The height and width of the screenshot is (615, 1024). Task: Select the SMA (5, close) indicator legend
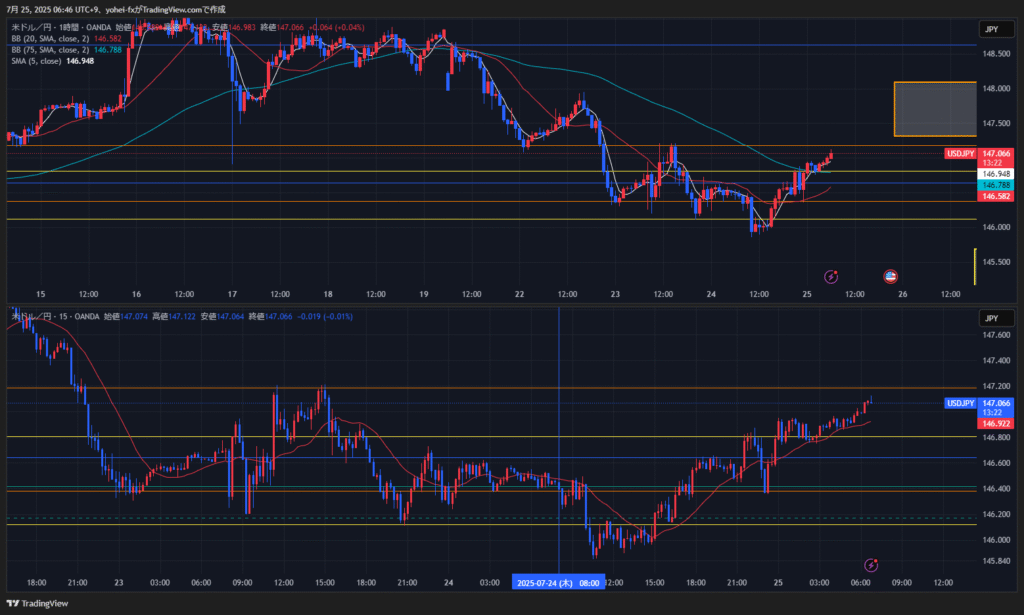point(38,60)
